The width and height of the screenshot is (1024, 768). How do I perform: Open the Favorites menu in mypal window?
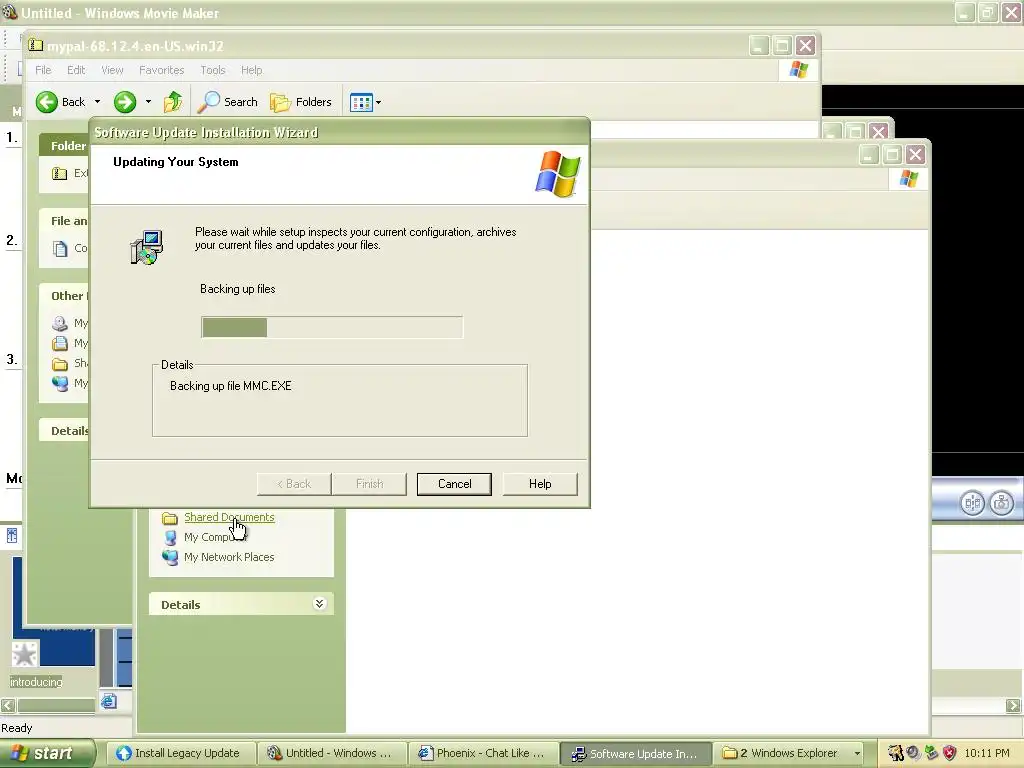click(x=161, y=70)
